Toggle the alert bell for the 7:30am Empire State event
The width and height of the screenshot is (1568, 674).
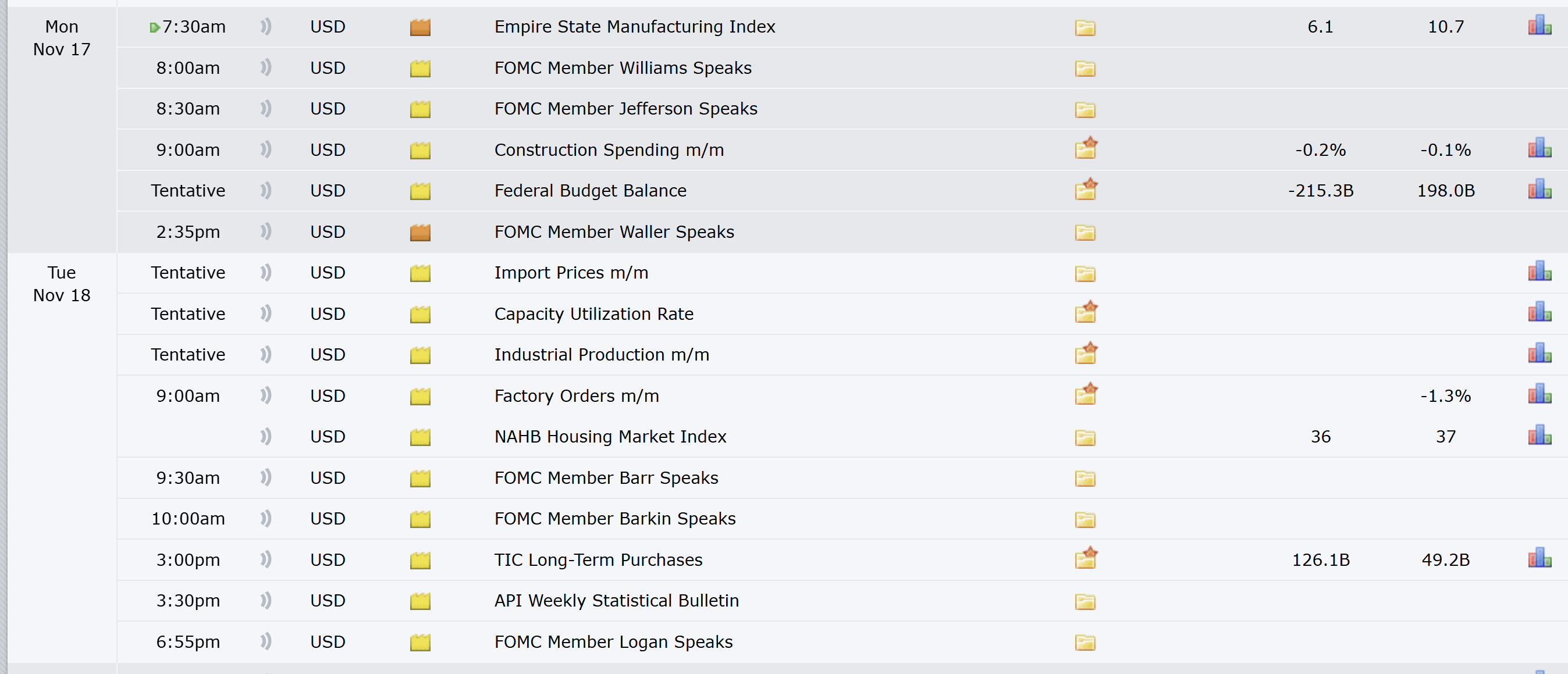pyautogui.click(x=265, y=27)
